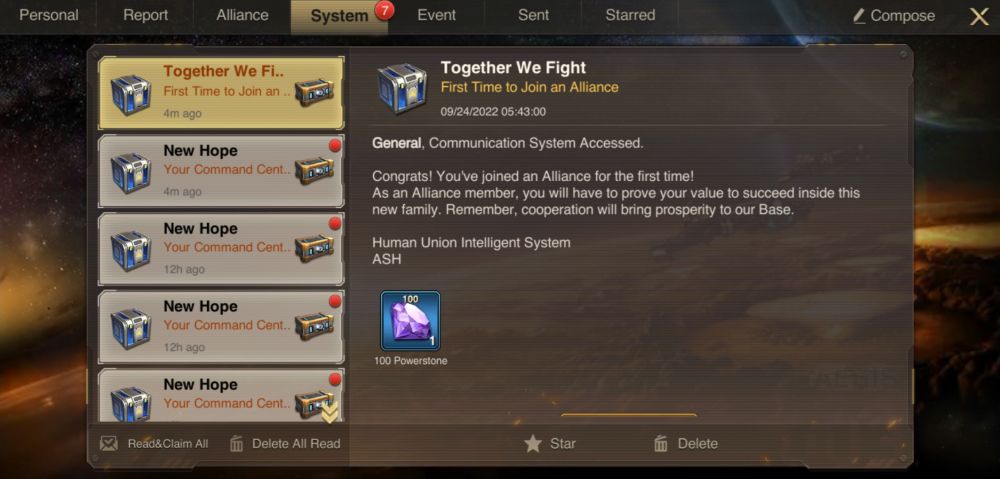Screen dimensions: 1000x479
Task: Go to the Starred tab
Action: [x=630, y=15]
